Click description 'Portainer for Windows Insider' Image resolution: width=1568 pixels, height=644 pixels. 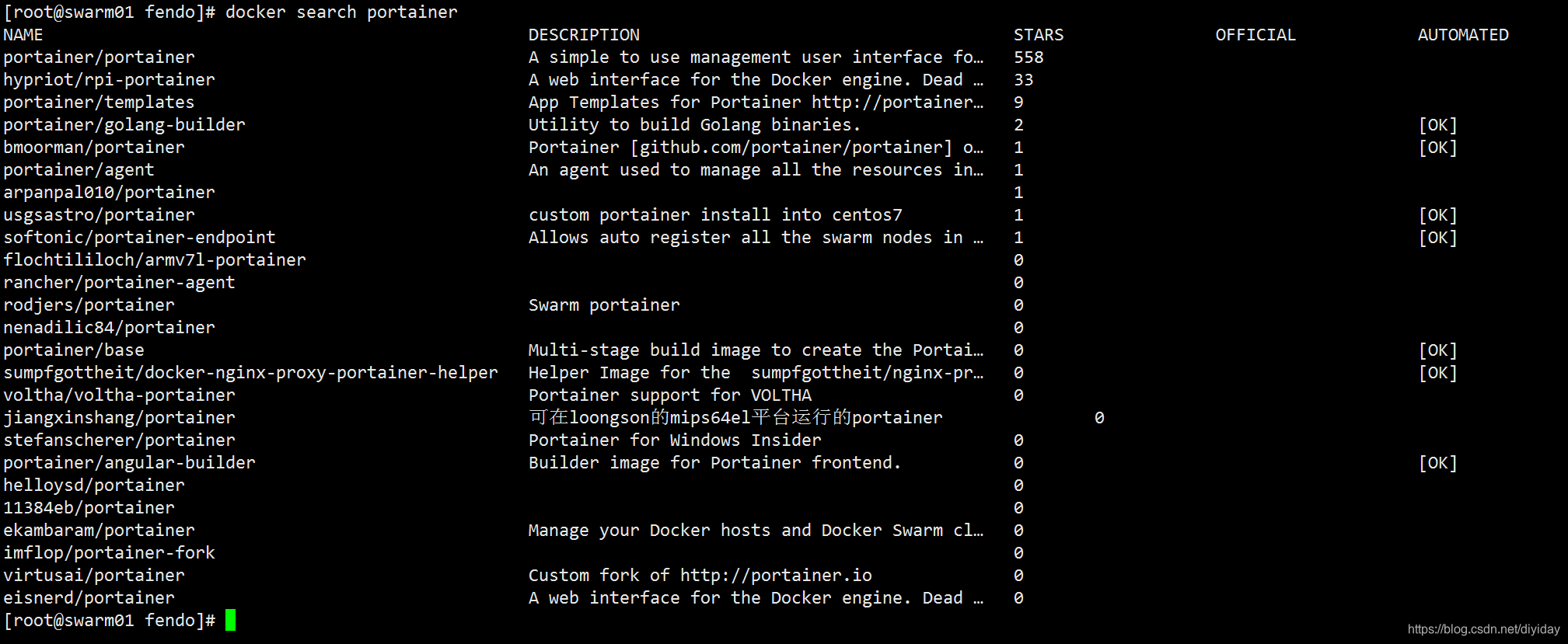tap(675, 440)
